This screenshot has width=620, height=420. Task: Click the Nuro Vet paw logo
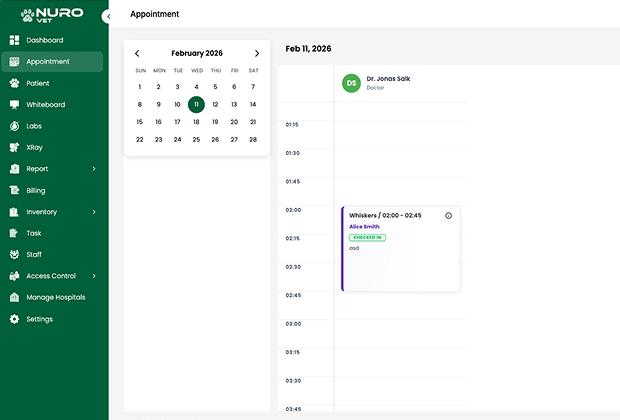tap(28, 15)
